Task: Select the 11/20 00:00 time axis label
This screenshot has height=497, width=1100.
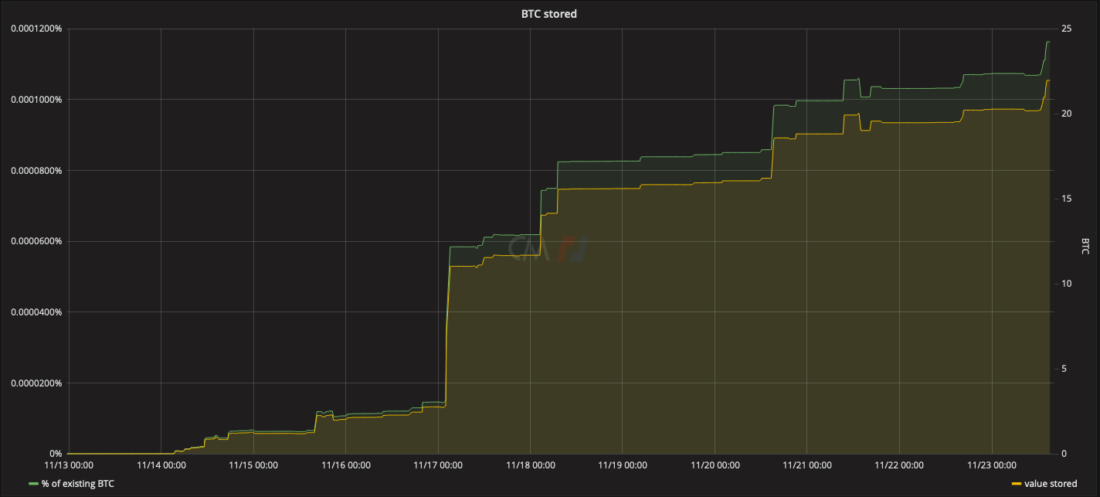Action: (x=714, y=465)
